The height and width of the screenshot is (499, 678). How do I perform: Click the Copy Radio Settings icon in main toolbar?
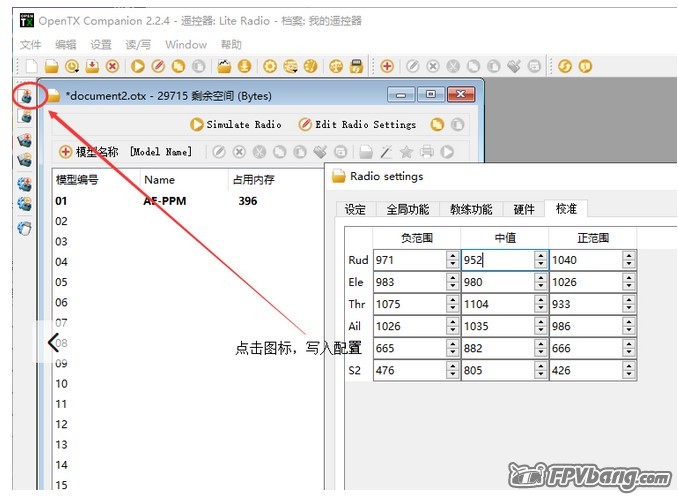tap(178, 66)
